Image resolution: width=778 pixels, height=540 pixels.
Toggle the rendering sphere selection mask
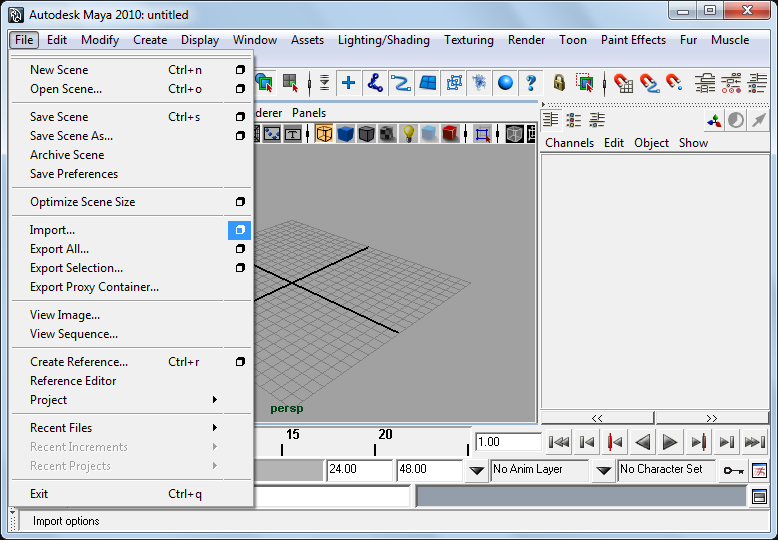click(x=505, y=83)
